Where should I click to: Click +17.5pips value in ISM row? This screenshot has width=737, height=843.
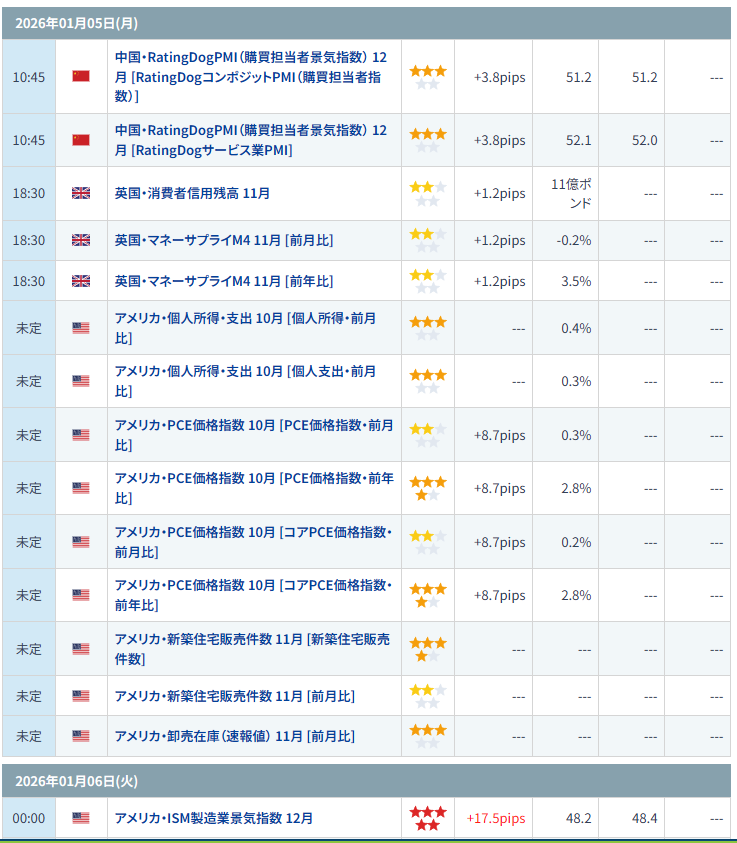click(495, 818)
